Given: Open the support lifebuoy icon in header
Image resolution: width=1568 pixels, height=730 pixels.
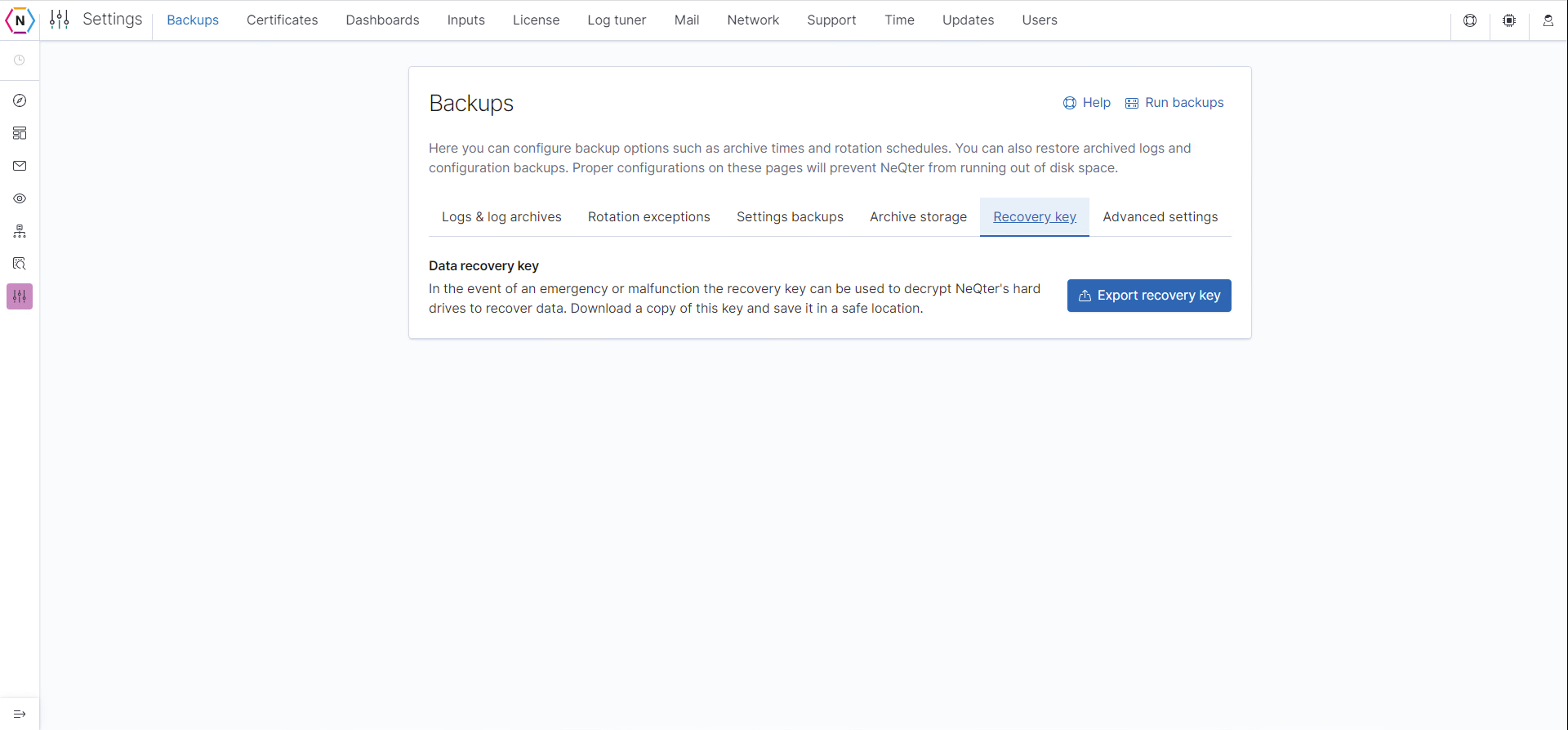Looking at the screenshot, I should click(1470, 20).
